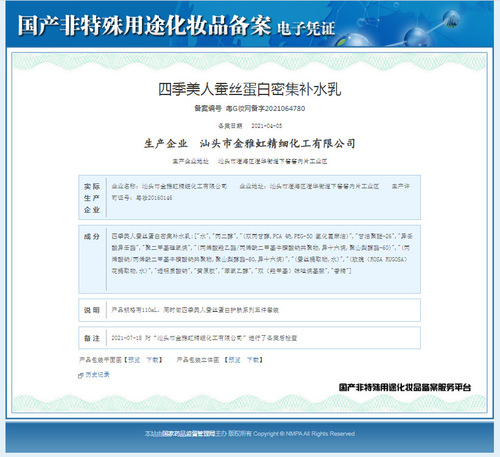Screen dimensions: 500x457
Task: Click the history record icon beside 历史记录
Action: (x=80, y=375)
